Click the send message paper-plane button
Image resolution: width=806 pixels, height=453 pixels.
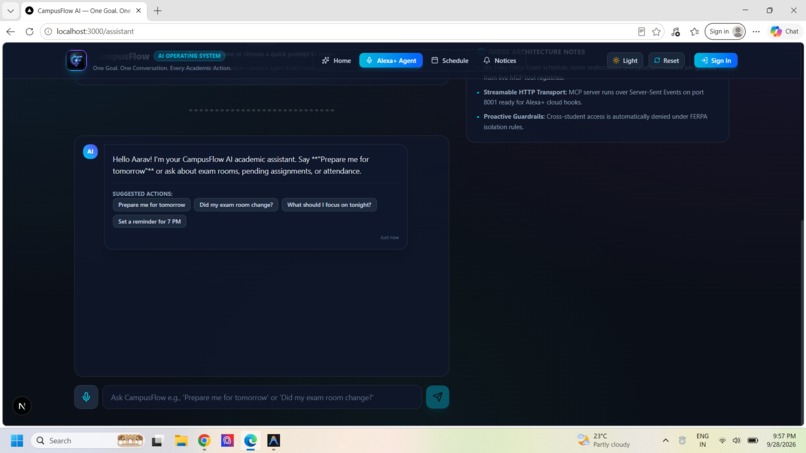point(437,397)
